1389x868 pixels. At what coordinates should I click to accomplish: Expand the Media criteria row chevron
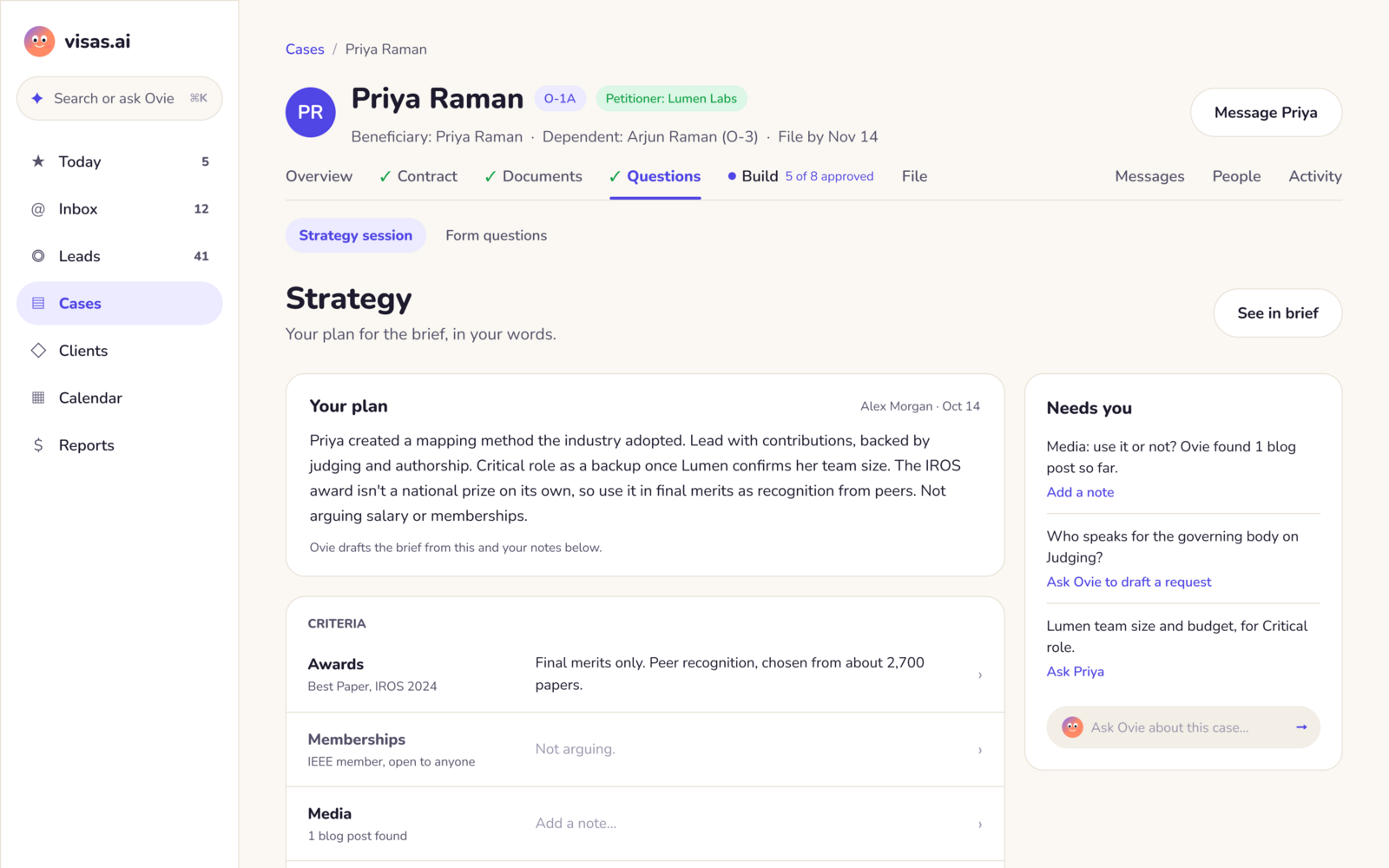point(980,825)
